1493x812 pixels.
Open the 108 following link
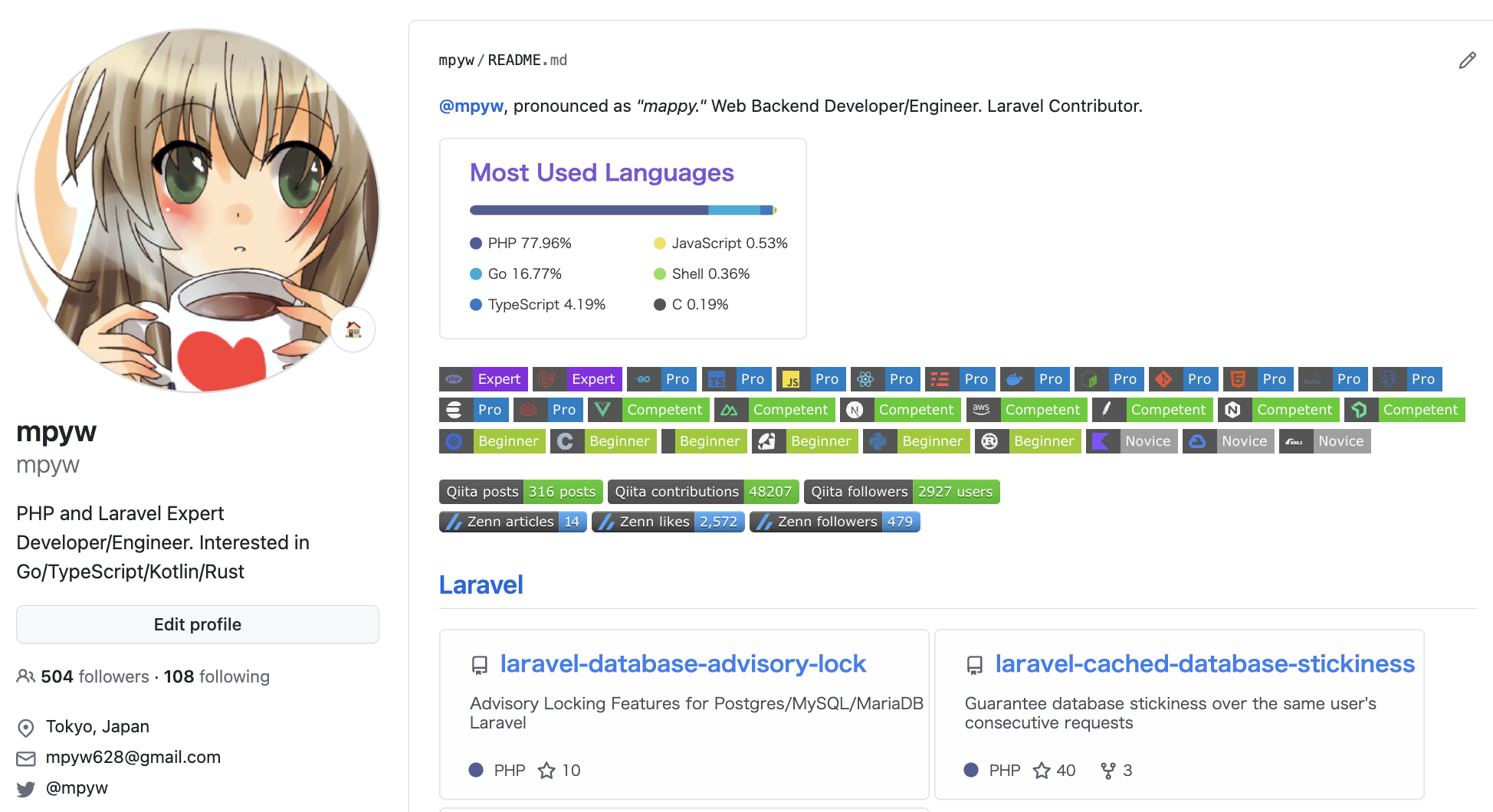coord(217,677)
